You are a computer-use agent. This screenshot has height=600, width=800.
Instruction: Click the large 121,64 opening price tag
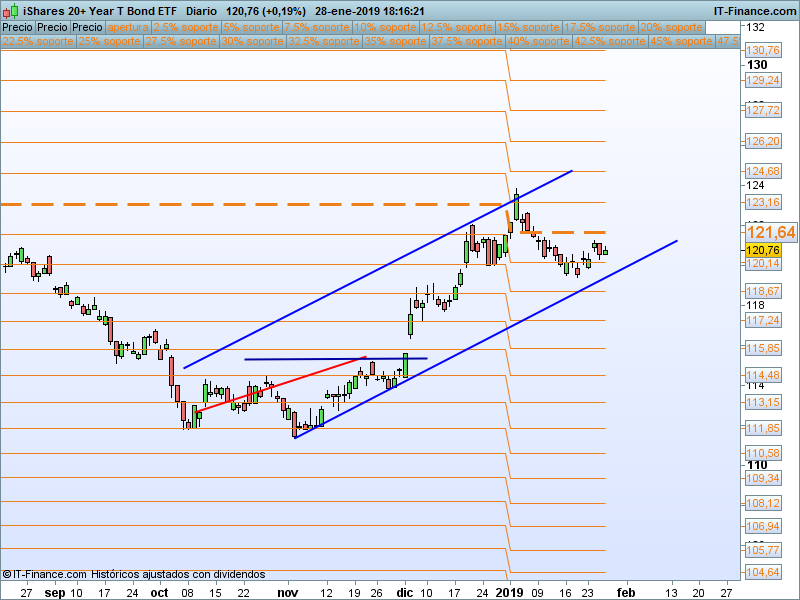pyautogui.click(x=771, y=233)
